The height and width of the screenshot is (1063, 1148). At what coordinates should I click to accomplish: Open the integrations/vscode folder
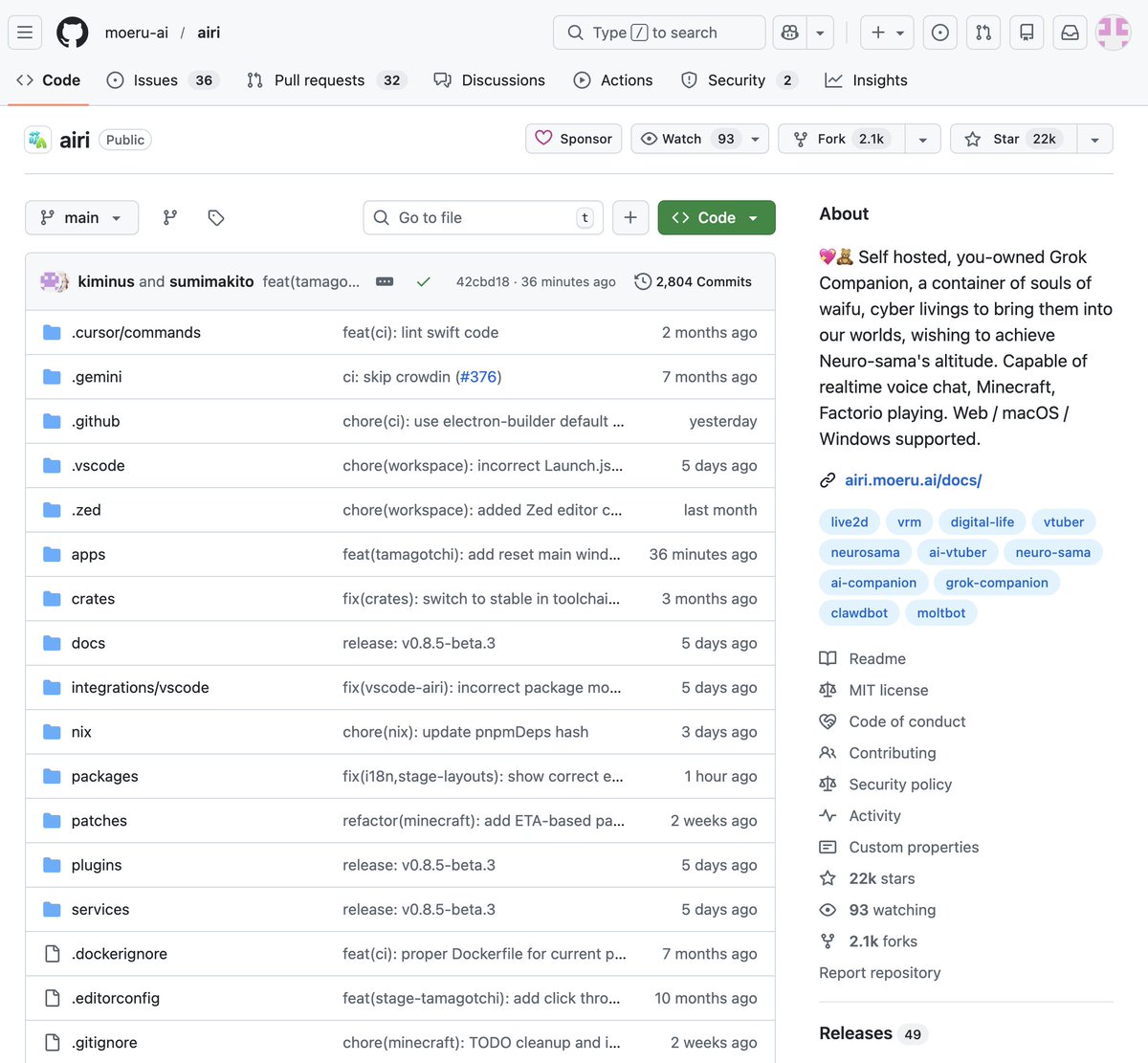[x=140, y=687]
